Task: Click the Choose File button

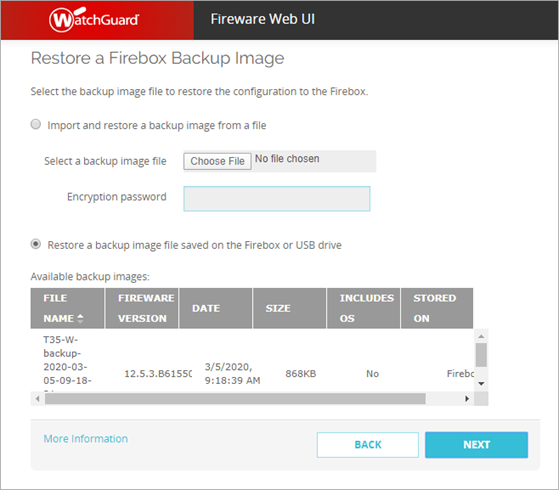Action: coord(217,161)
